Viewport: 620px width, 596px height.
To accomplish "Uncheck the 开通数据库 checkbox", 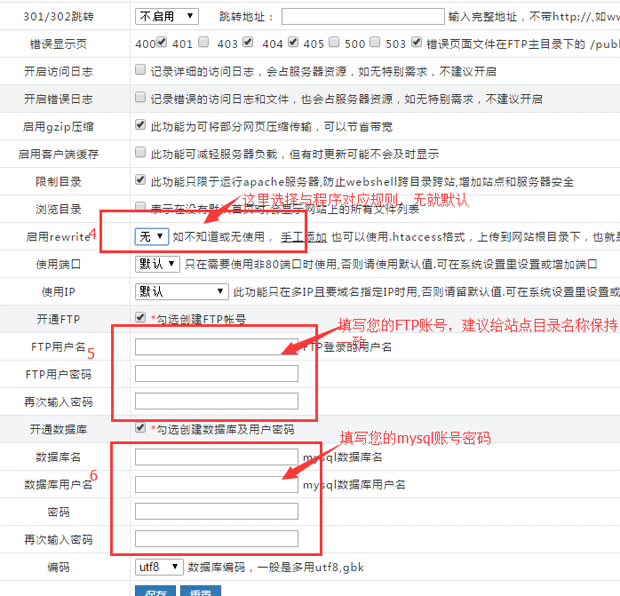I will [x=141, y=428].
